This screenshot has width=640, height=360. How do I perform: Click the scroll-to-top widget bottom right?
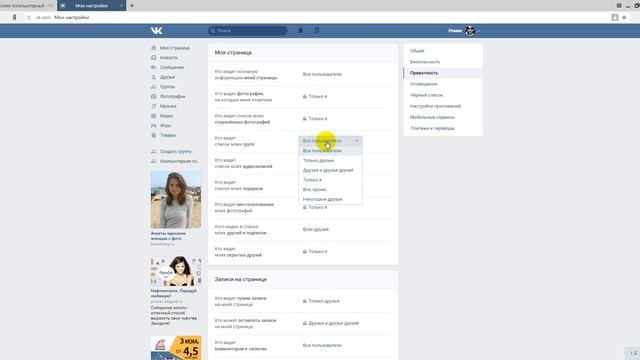(633, 353)
